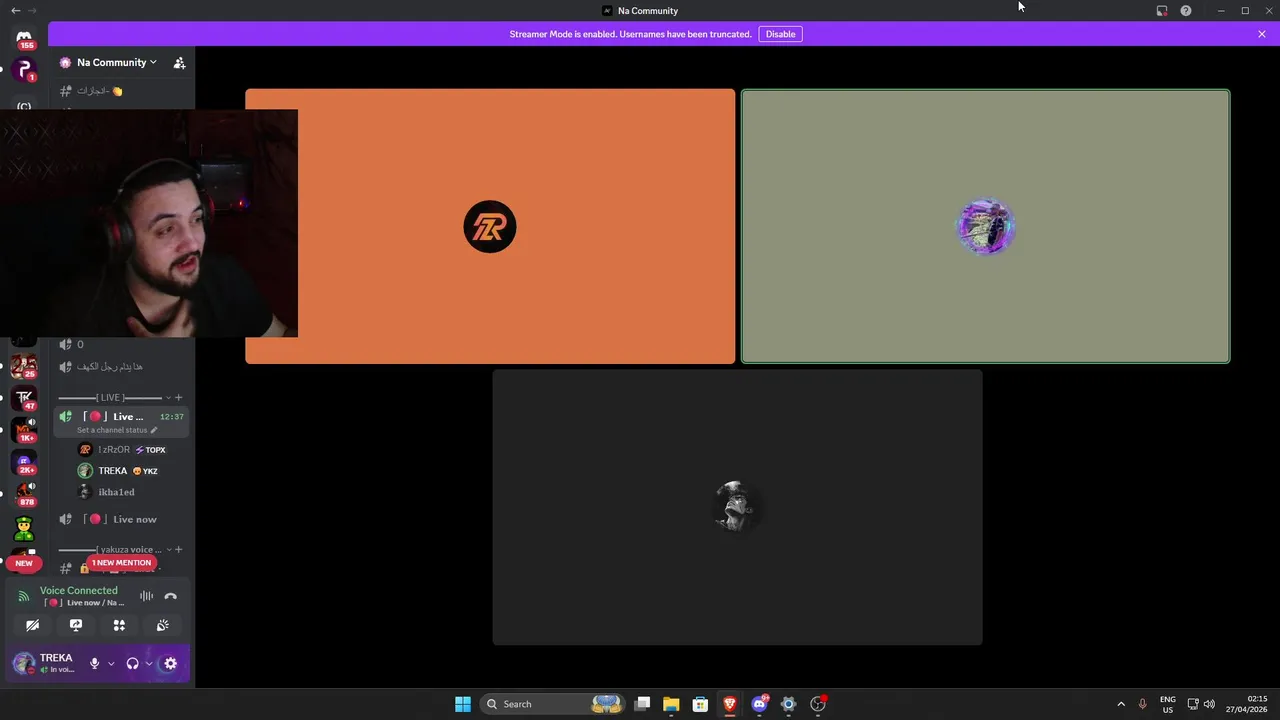
Task: Open the inbox icon in title bar
Action: (1162, 10)
